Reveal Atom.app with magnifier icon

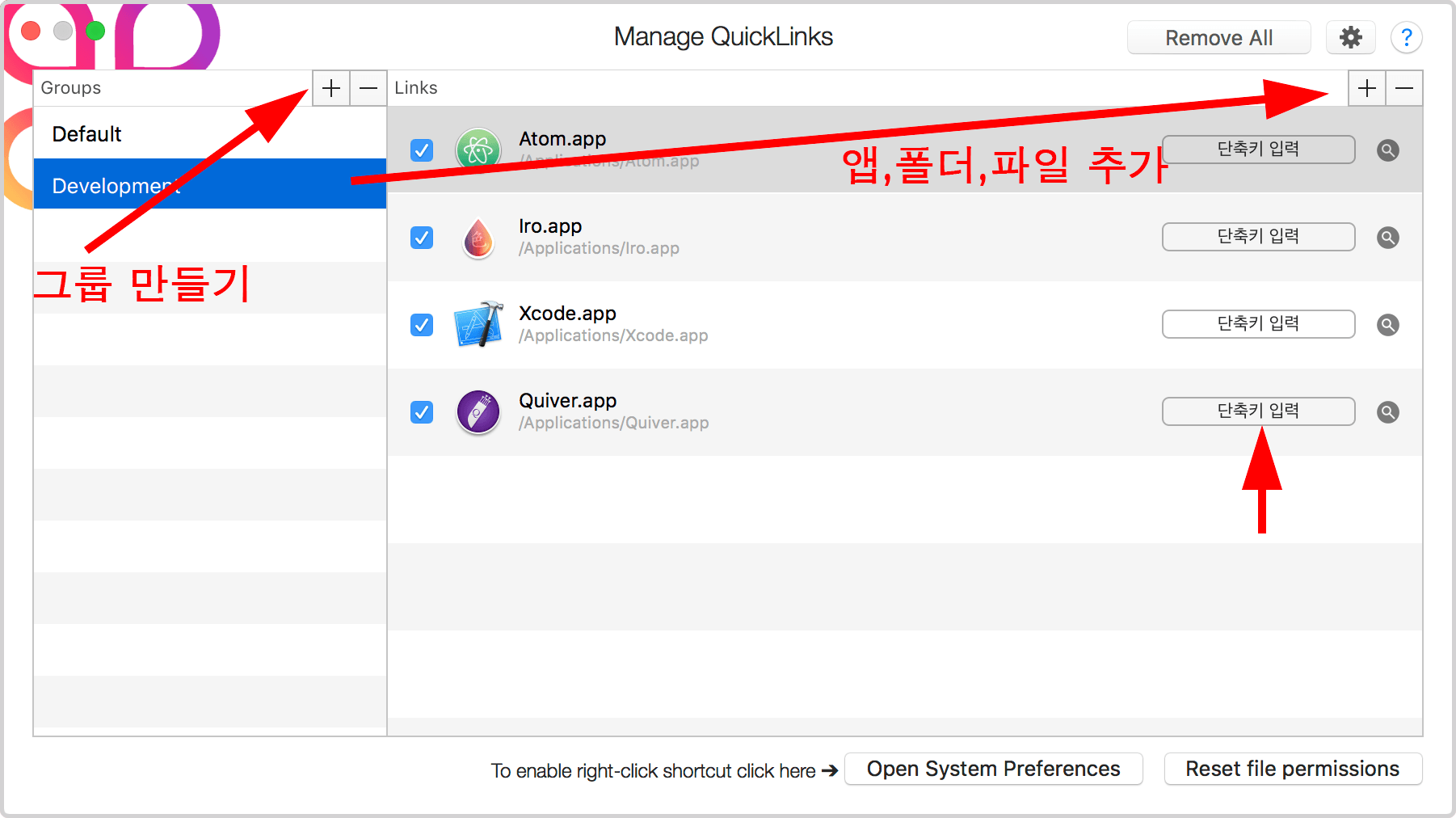[x=1388, y=150]
